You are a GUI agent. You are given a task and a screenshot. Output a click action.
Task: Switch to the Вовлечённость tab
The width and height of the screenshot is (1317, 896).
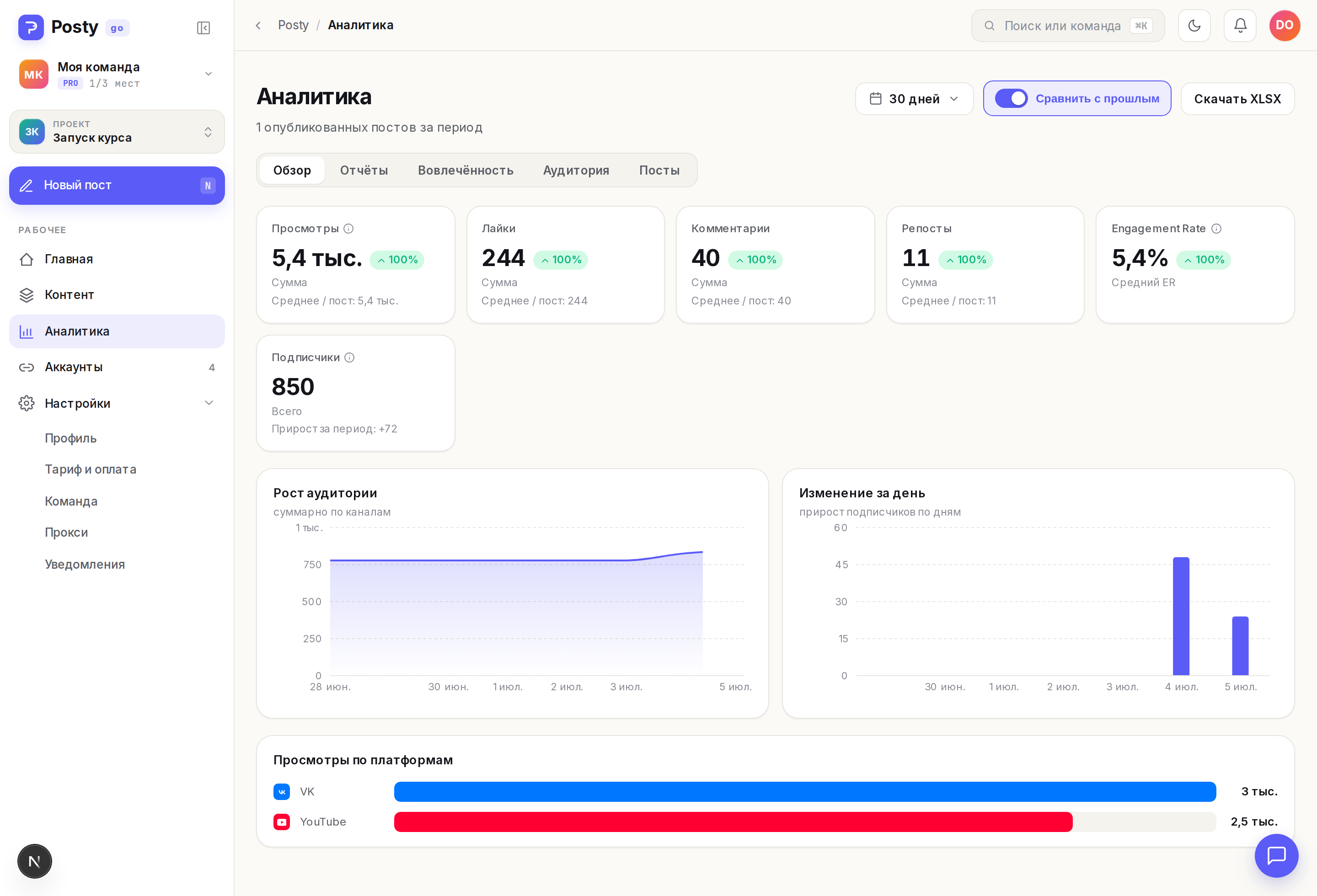465,171
